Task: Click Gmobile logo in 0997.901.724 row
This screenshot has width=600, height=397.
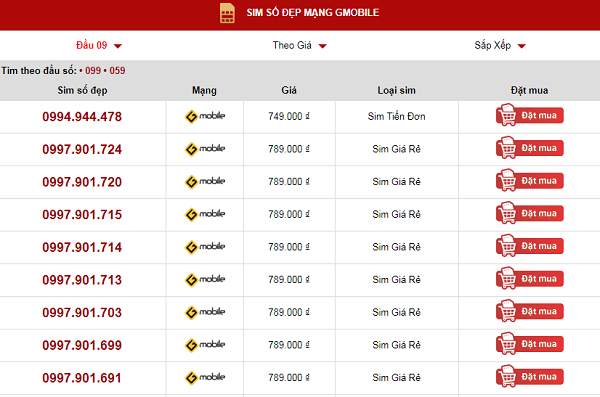Action: pos(205,149)
